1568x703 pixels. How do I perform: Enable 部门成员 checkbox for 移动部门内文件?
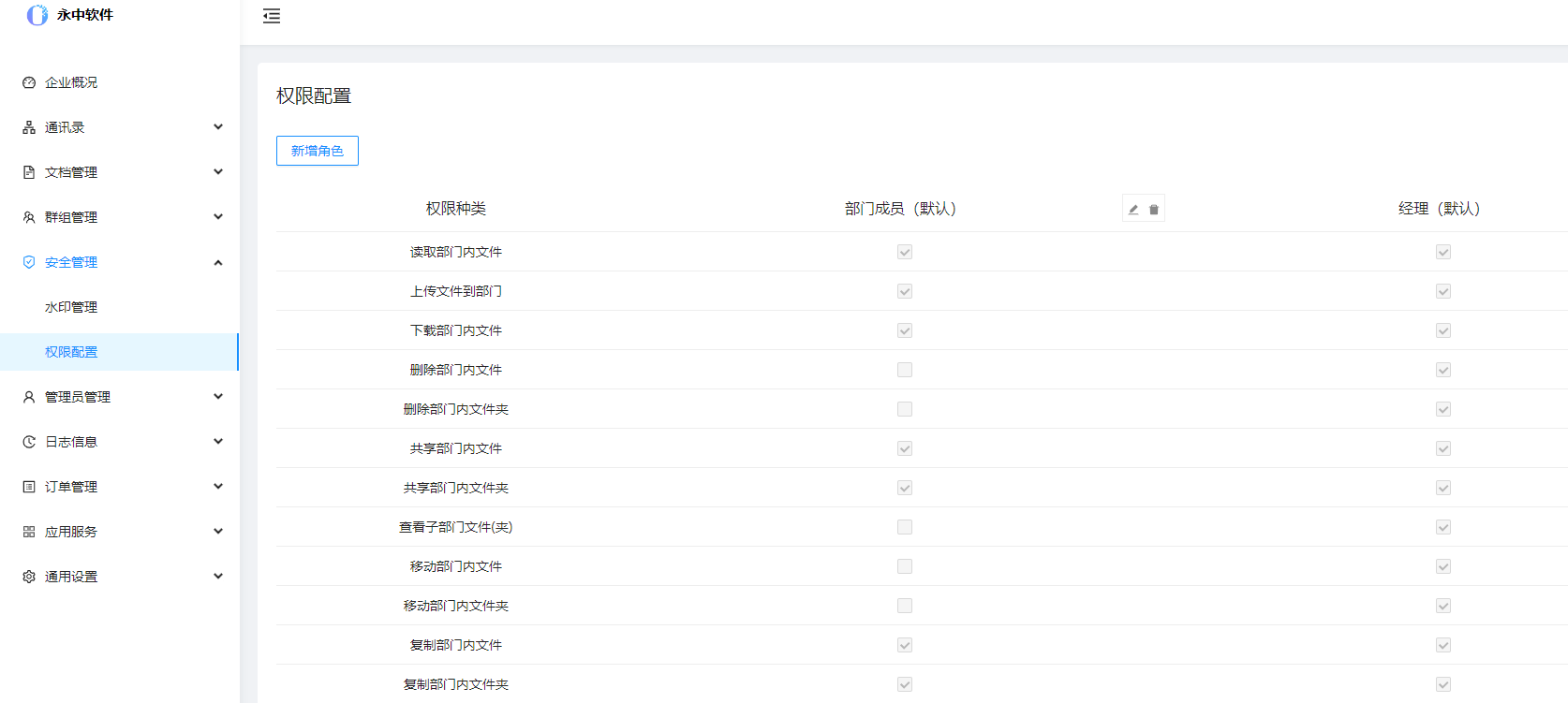[905, 566]
